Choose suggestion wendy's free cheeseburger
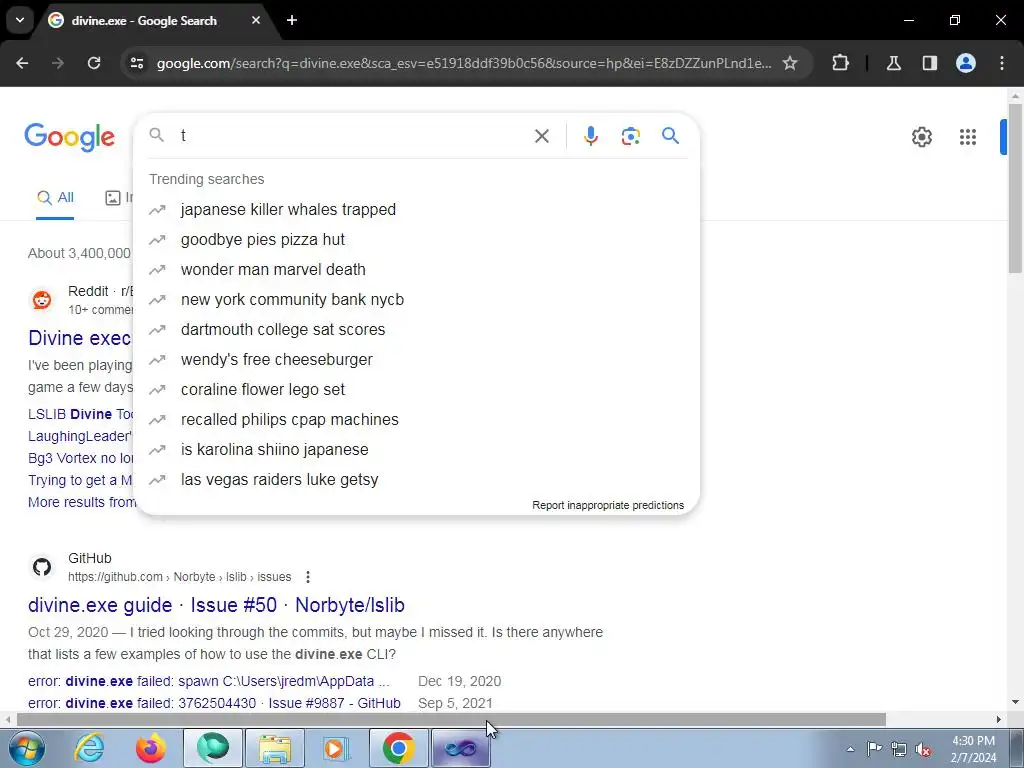The image size is (1024, 768). (417, 360)
